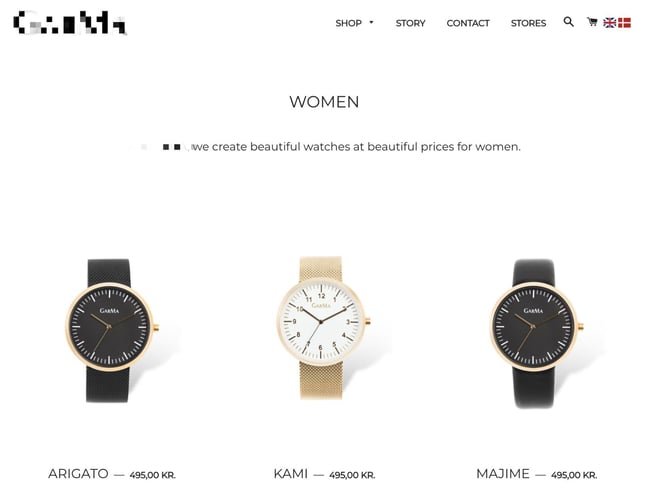Go to the STORY page
Viewport: 650px width, 500px height.
point(410,23)
